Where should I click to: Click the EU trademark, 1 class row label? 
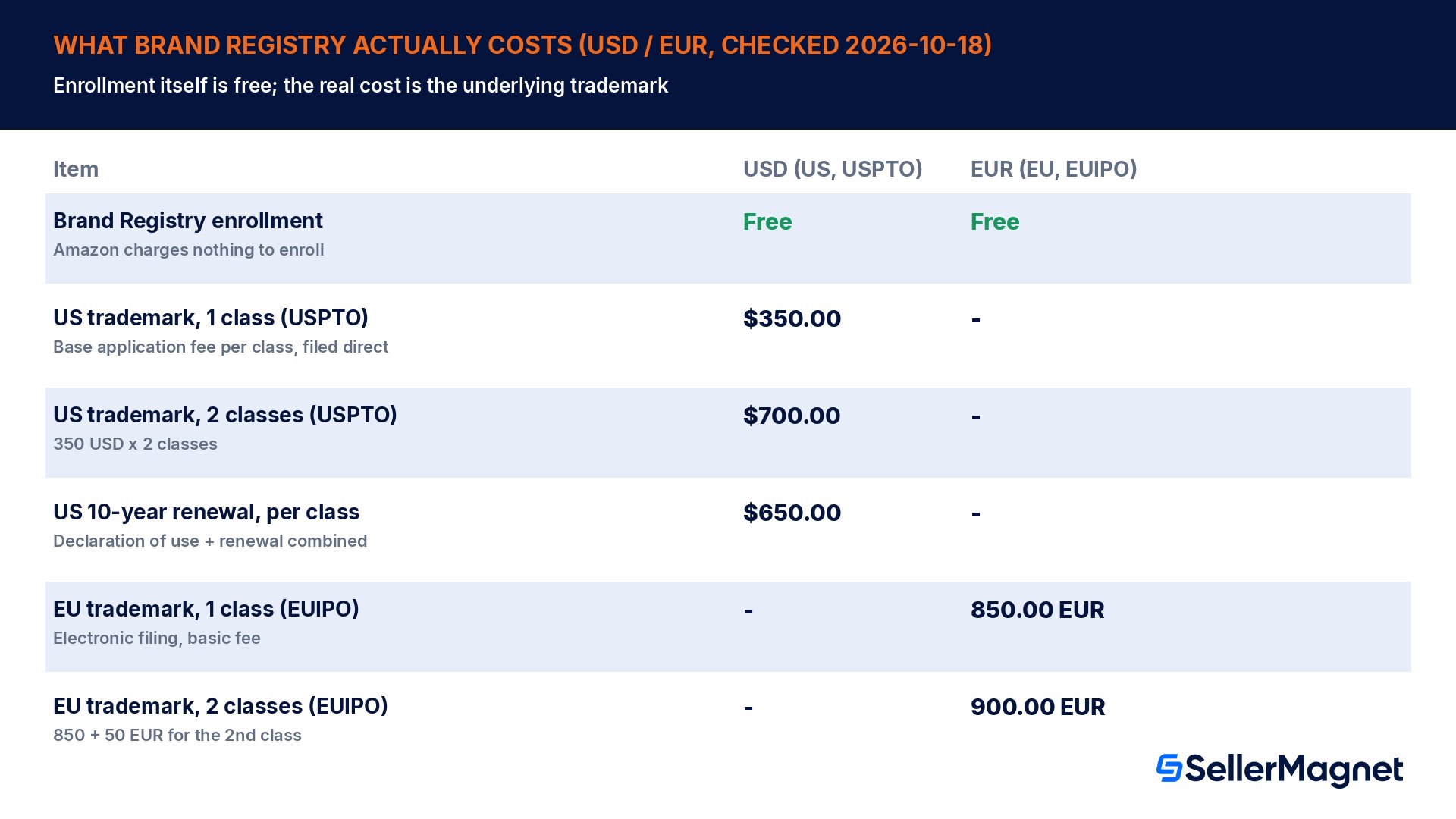tap(206, 609)
